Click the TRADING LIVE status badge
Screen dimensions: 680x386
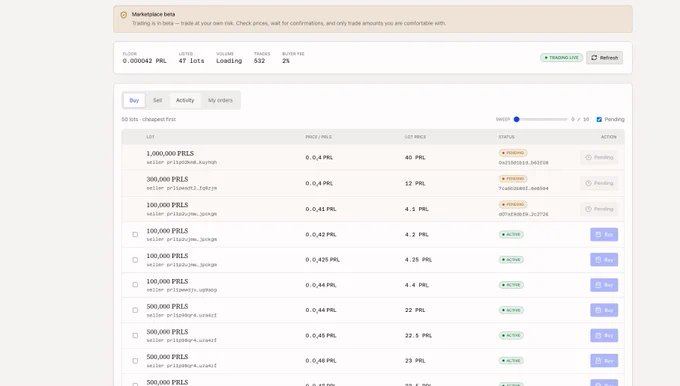coord(562,58)
